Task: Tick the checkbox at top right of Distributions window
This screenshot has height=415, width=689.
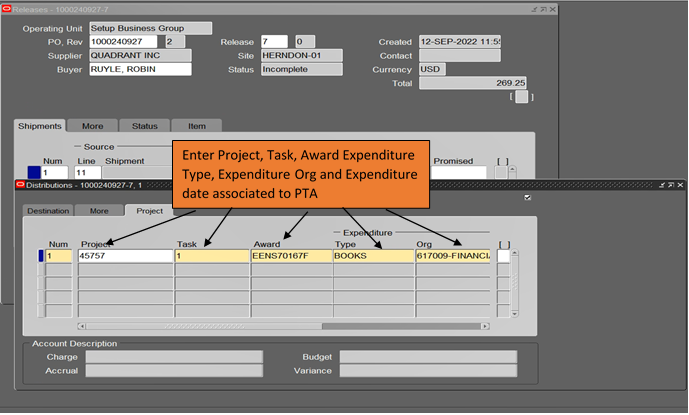Action: (526, 198)
